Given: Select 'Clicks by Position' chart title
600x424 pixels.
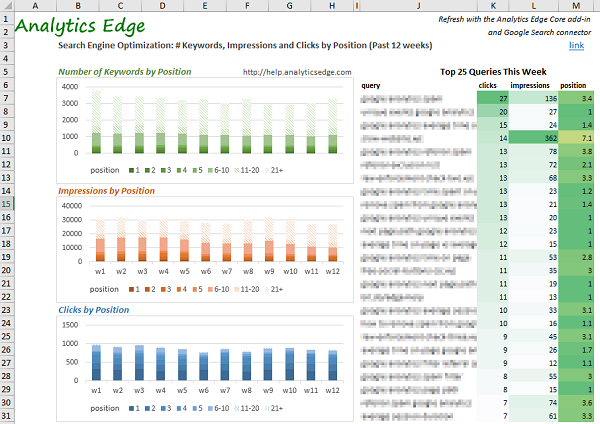Looking at the screenshot, I should (x=93, y=310).
